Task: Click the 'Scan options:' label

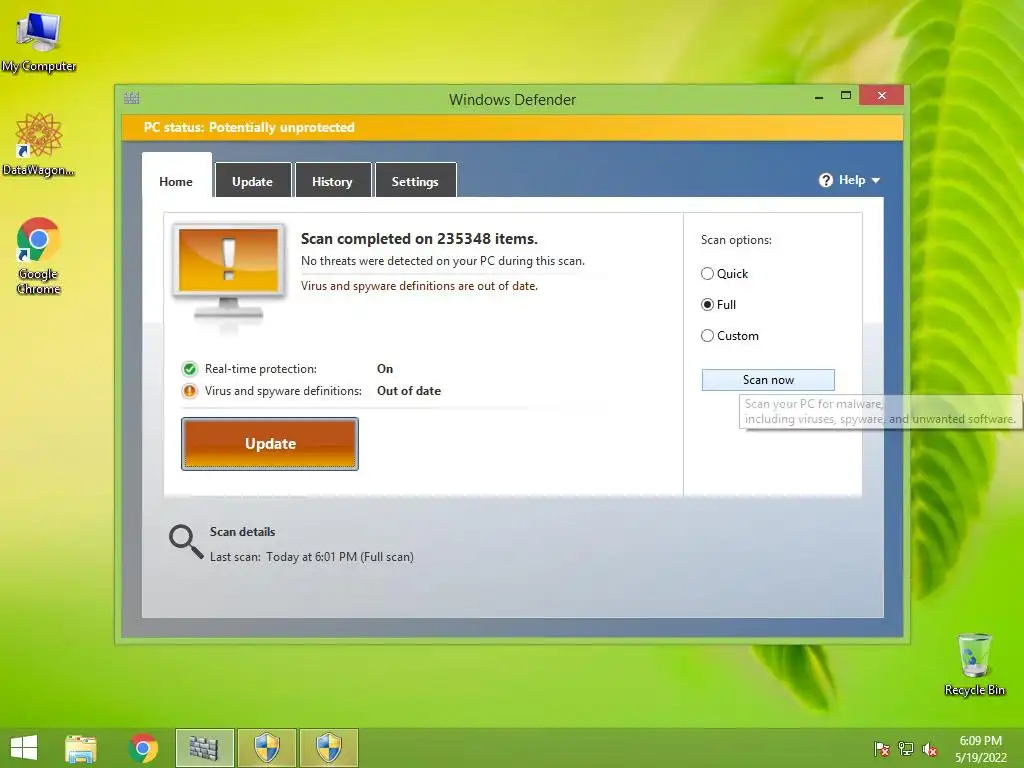Action: pyautogui.click(x=736, y=240)
